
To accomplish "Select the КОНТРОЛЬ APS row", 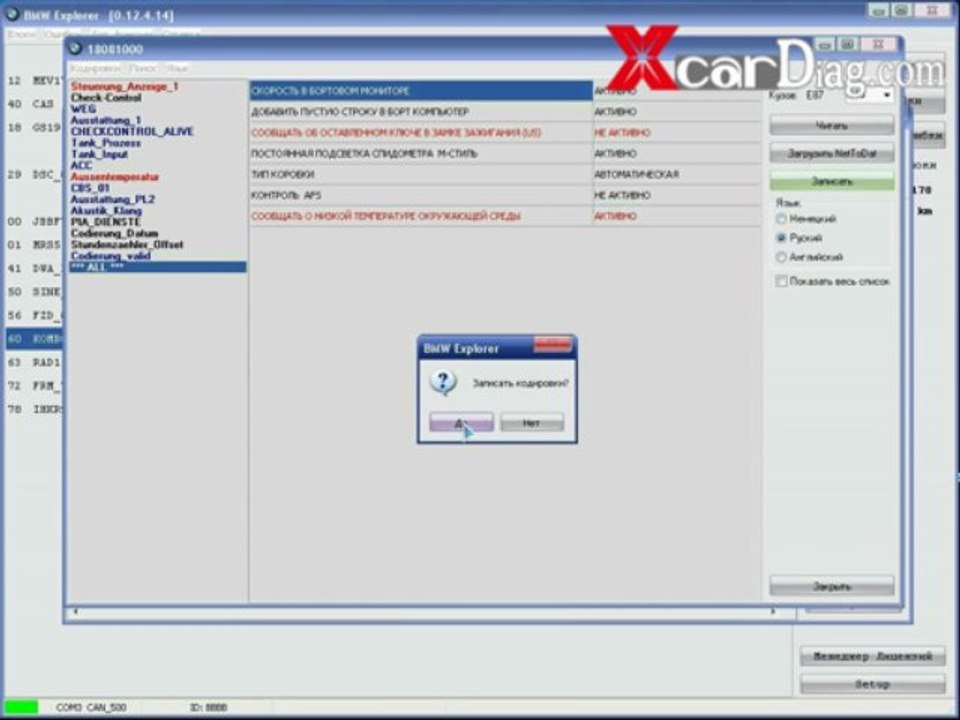I will 421,195.
